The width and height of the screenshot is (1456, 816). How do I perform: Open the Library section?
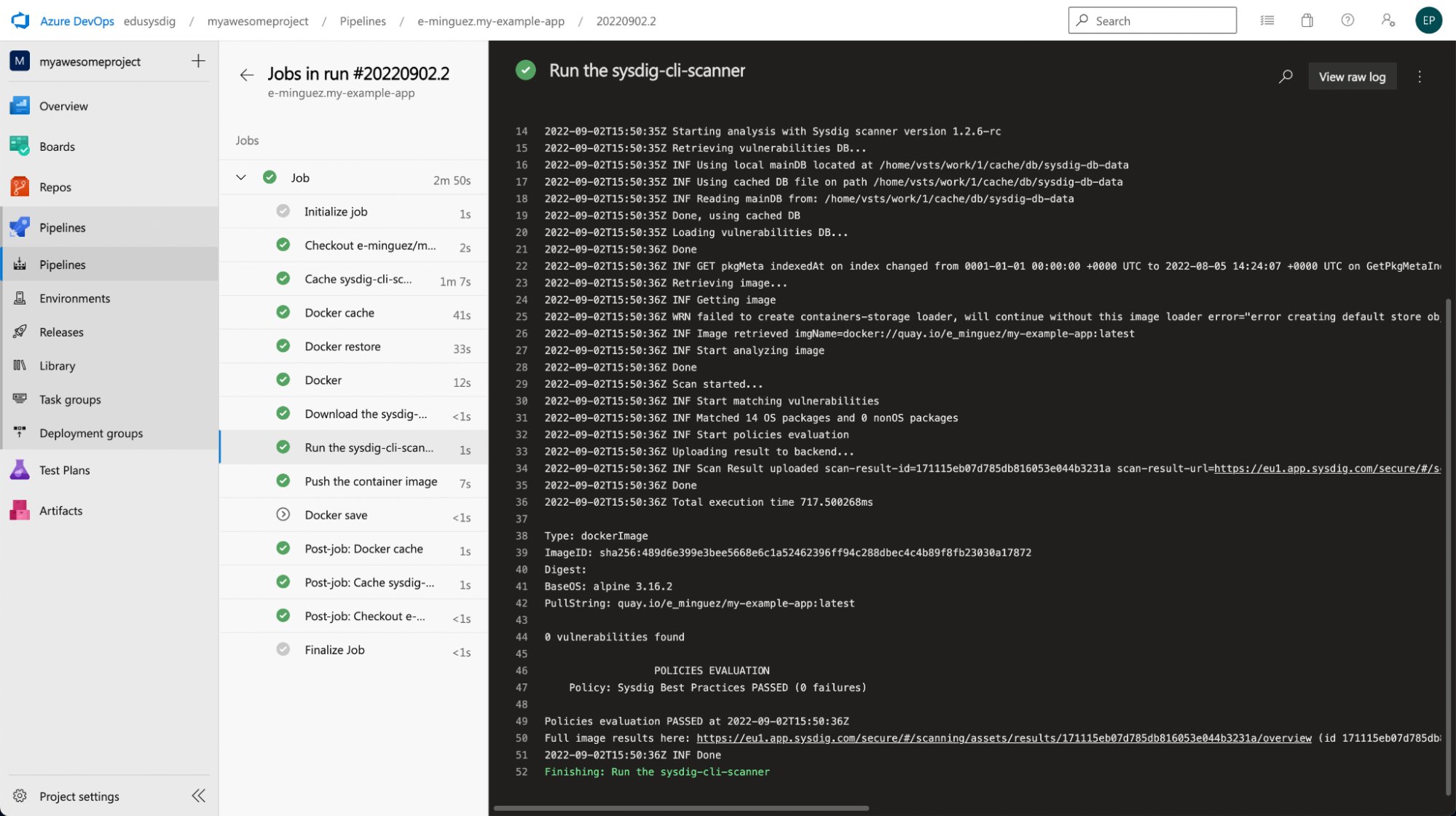click(58, 365)
